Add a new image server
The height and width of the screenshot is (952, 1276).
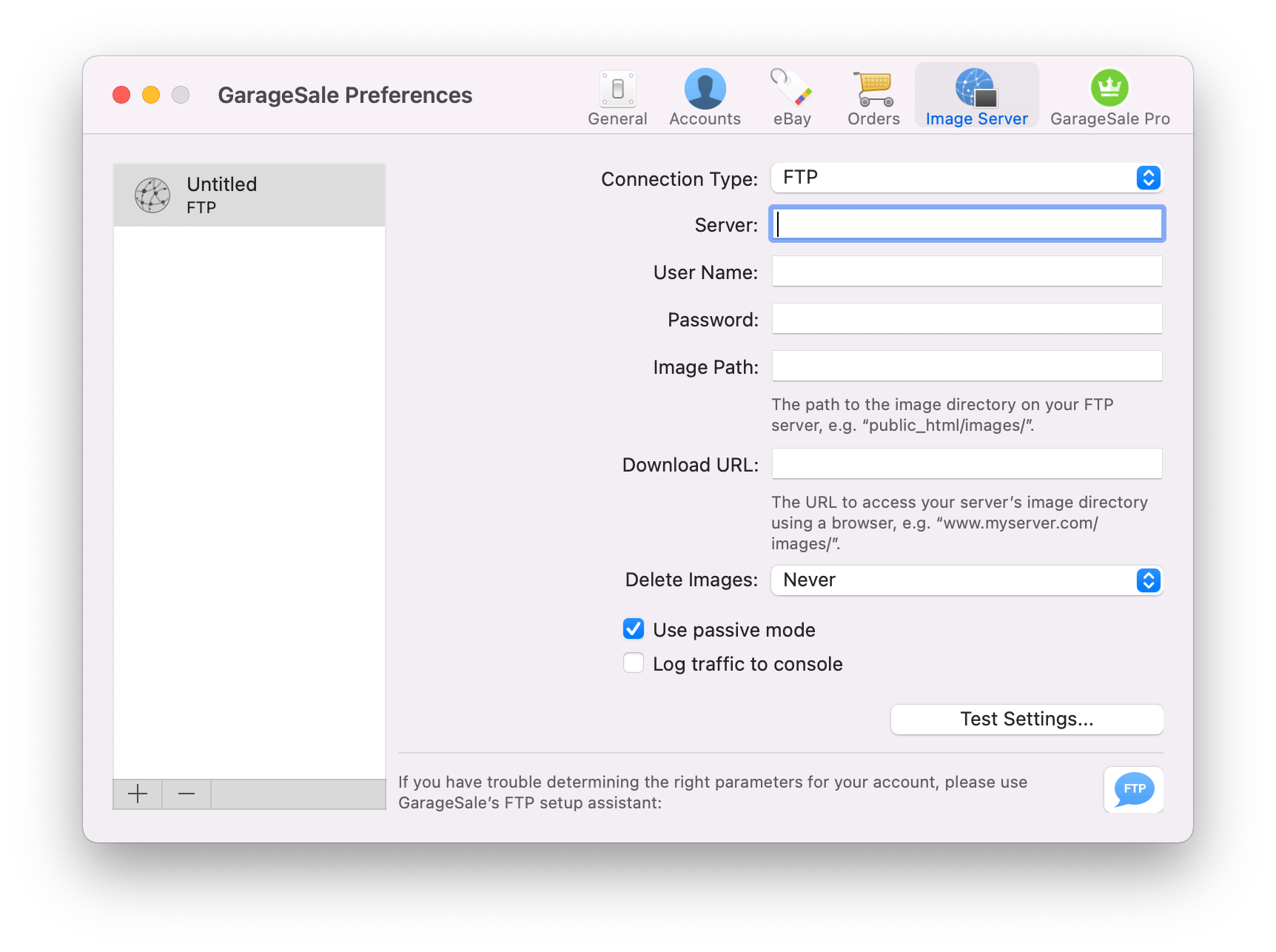click(x=138, y=794)
